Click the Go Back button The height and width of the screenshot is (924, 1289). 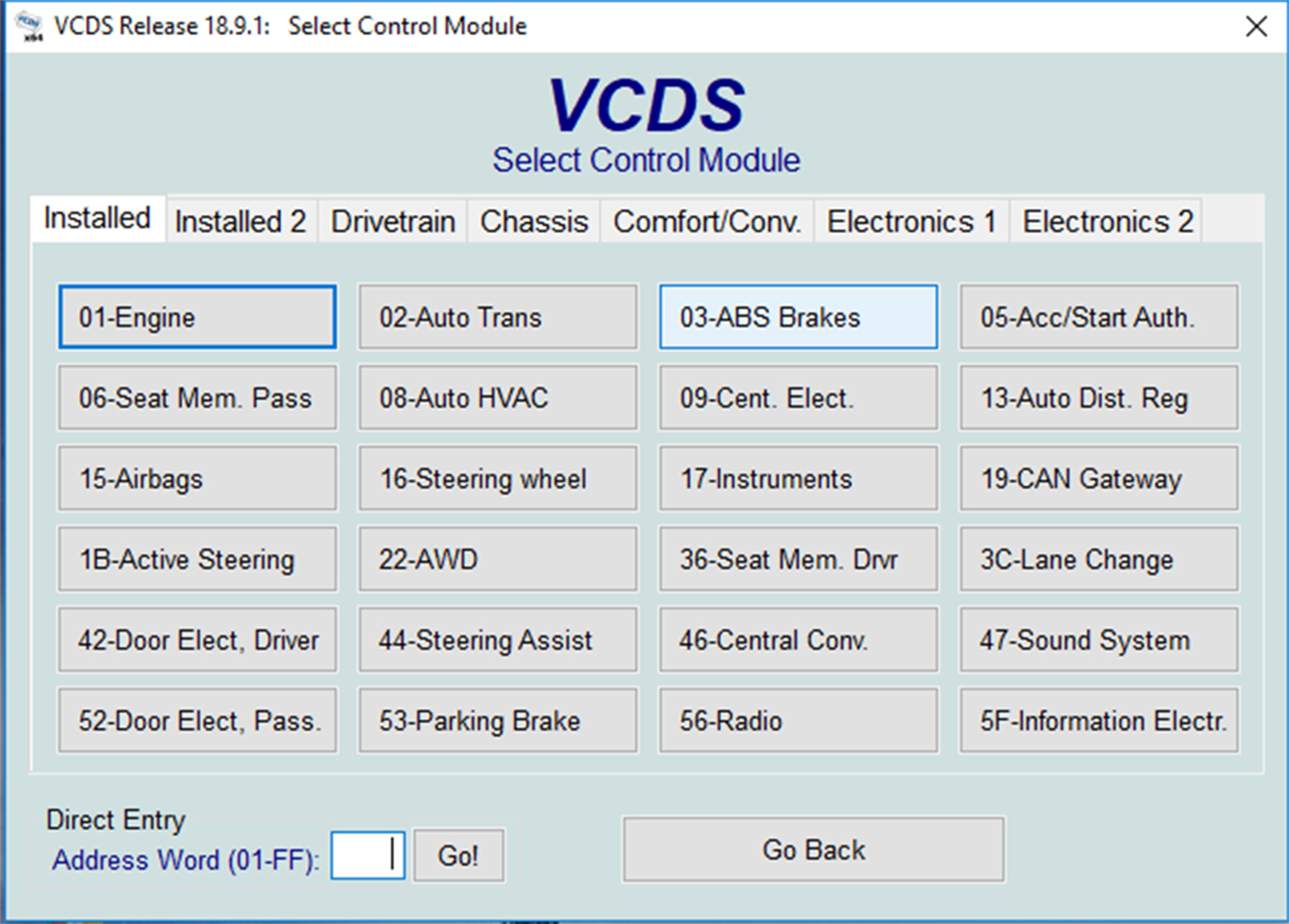[x=813, y=849]
